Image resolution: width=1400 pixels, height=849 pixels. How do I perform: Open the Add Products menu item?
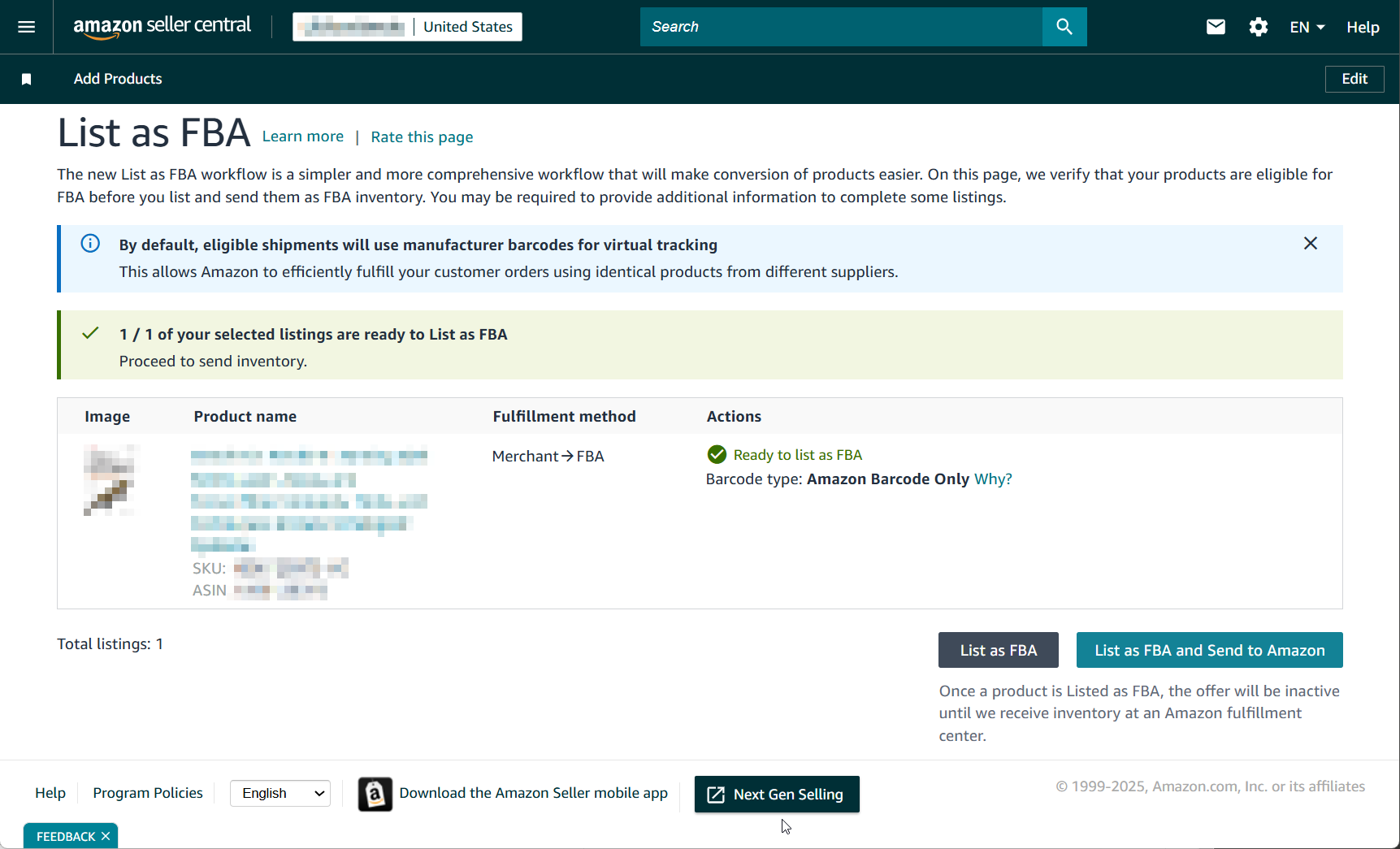tap(118, 79)
